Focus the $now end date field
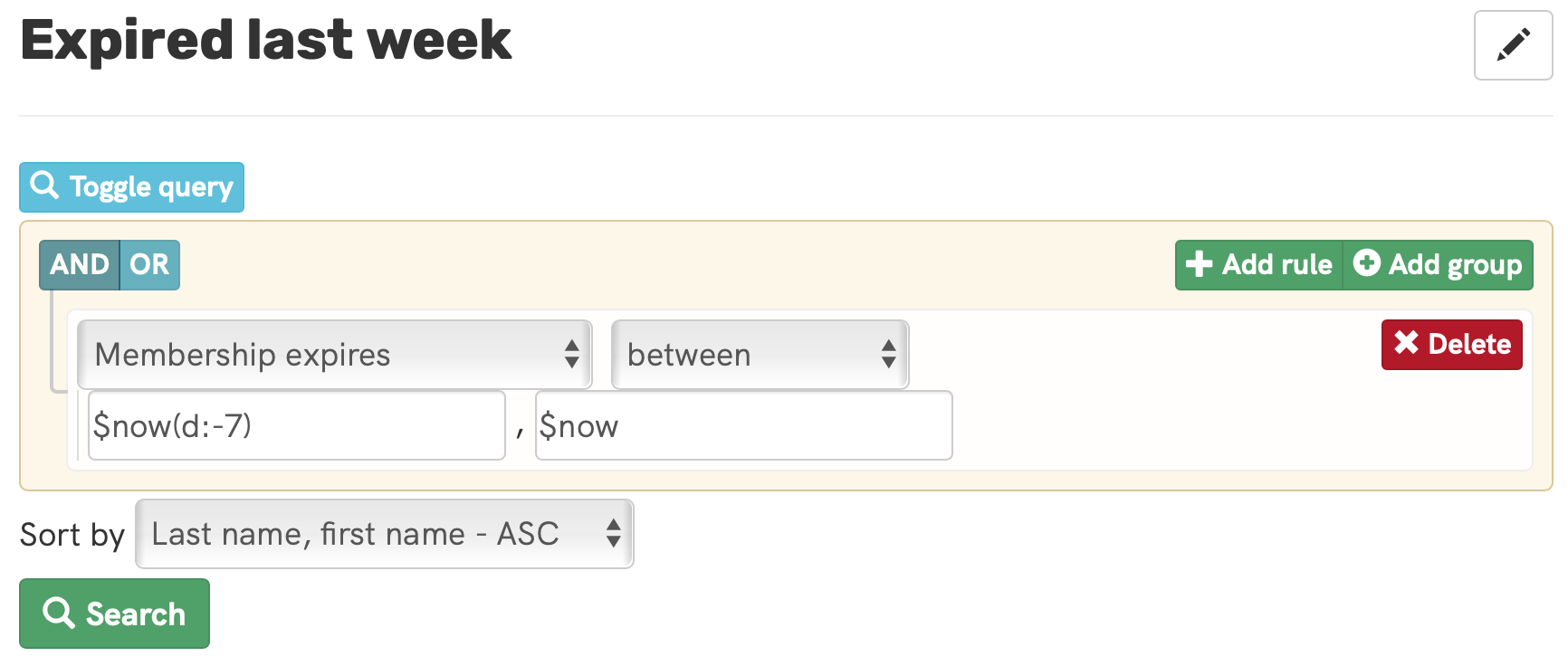Screen dimensions: 1568x666 [x=743, y=425]
